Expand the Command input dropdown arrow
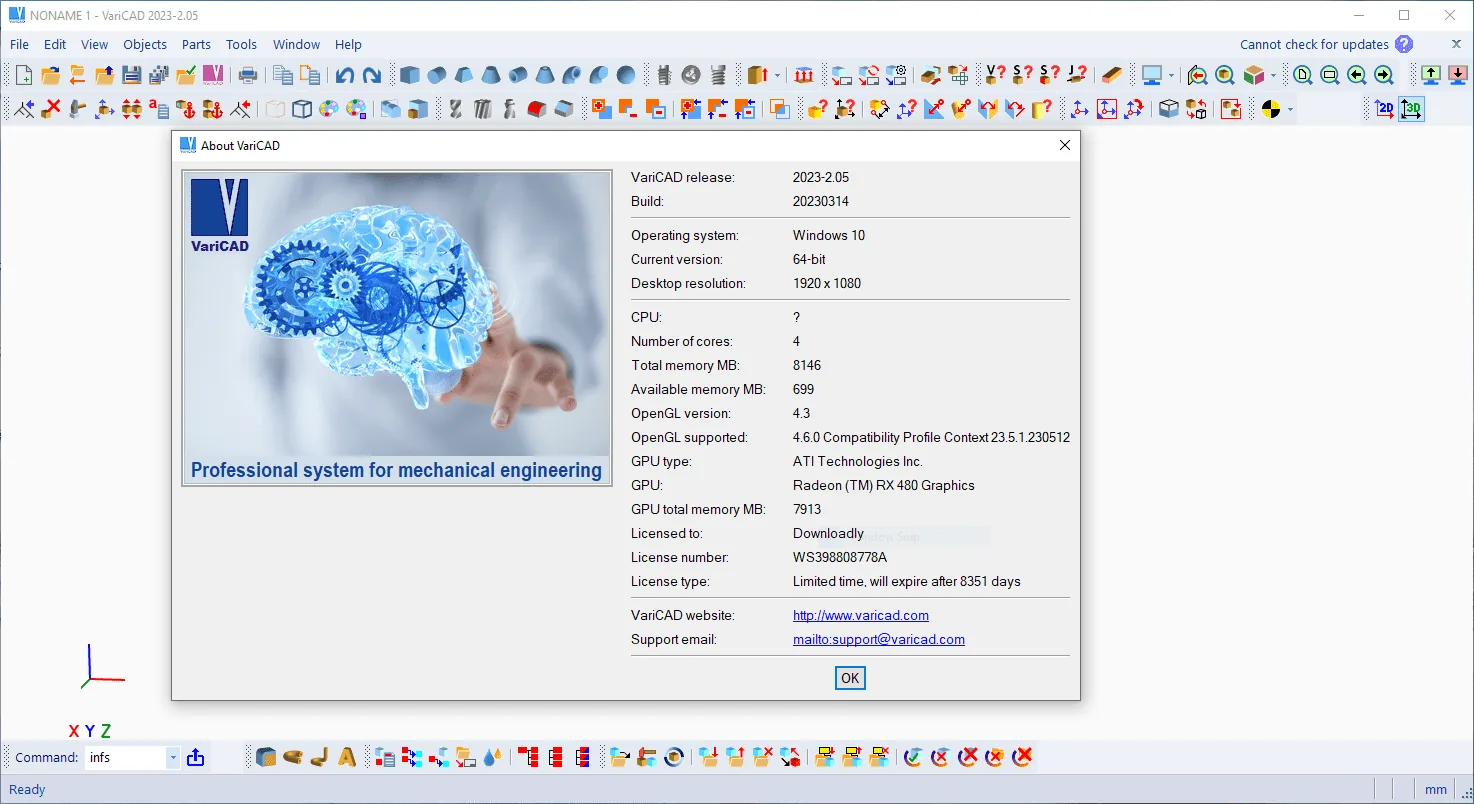 [173, 758]
